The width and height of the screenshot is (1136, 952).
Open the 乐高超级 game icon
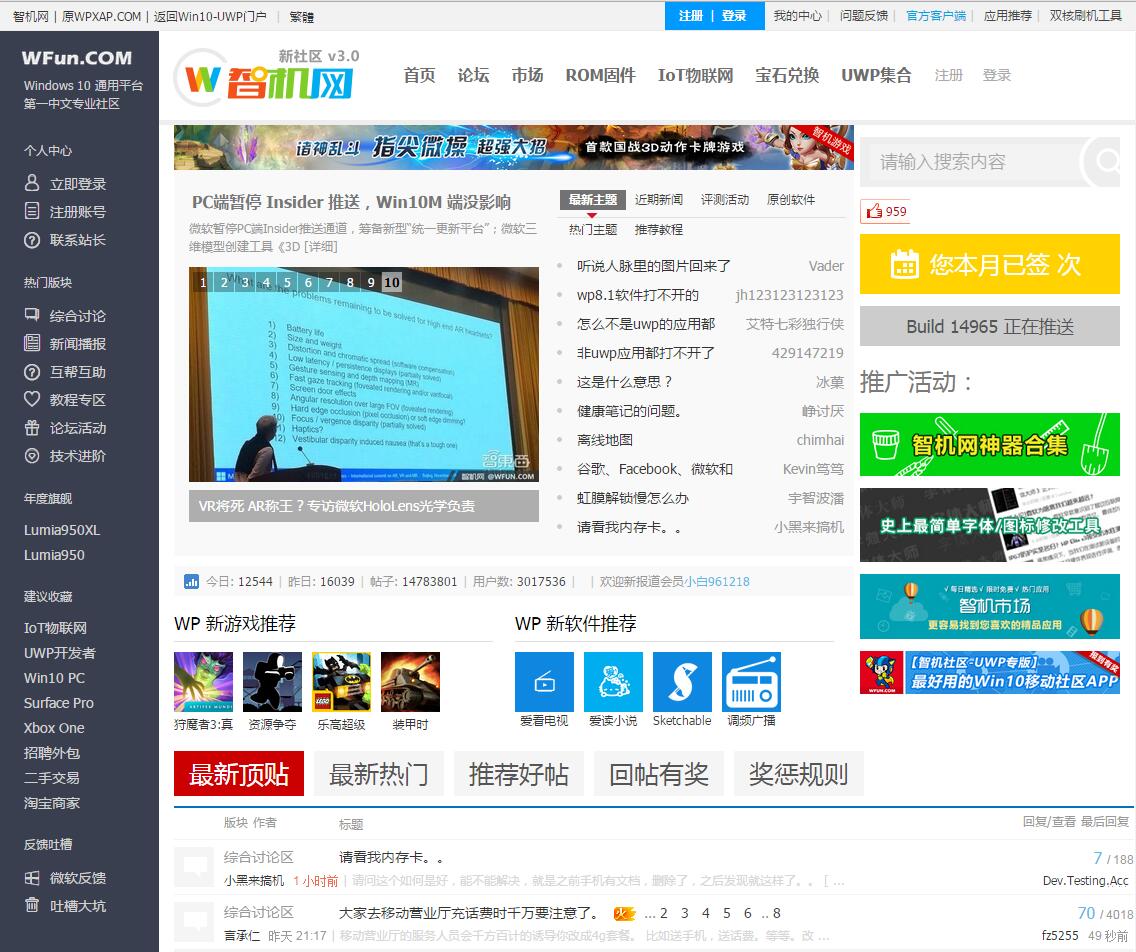(341, 682)
